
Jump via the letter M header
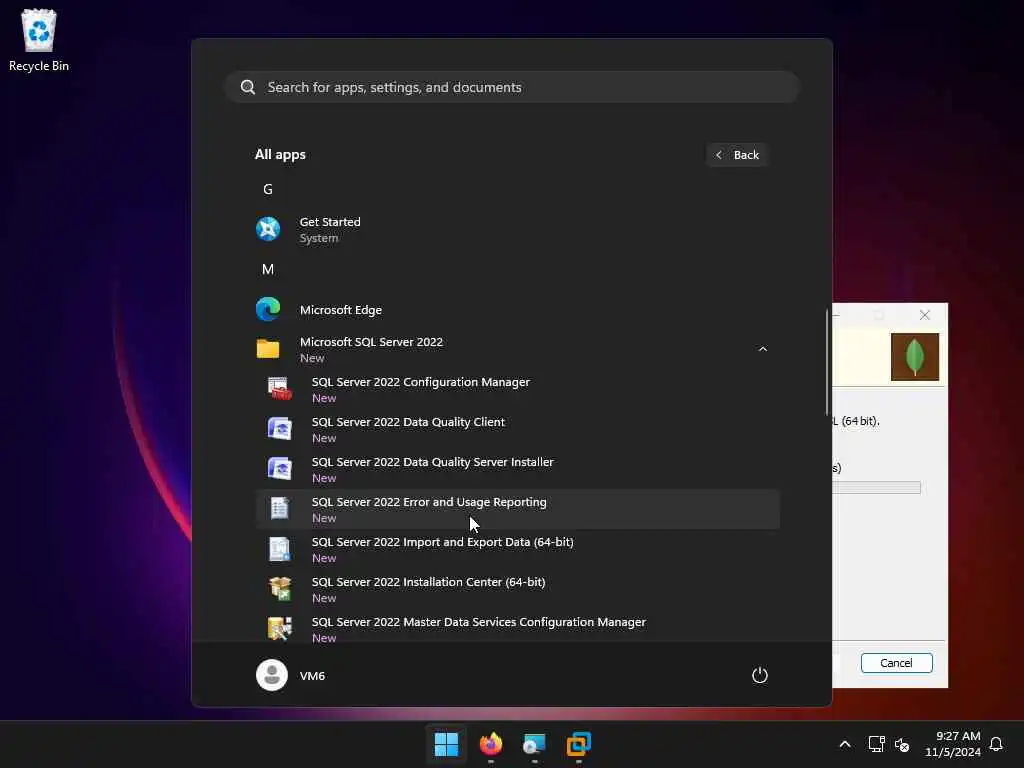[268, 269]
